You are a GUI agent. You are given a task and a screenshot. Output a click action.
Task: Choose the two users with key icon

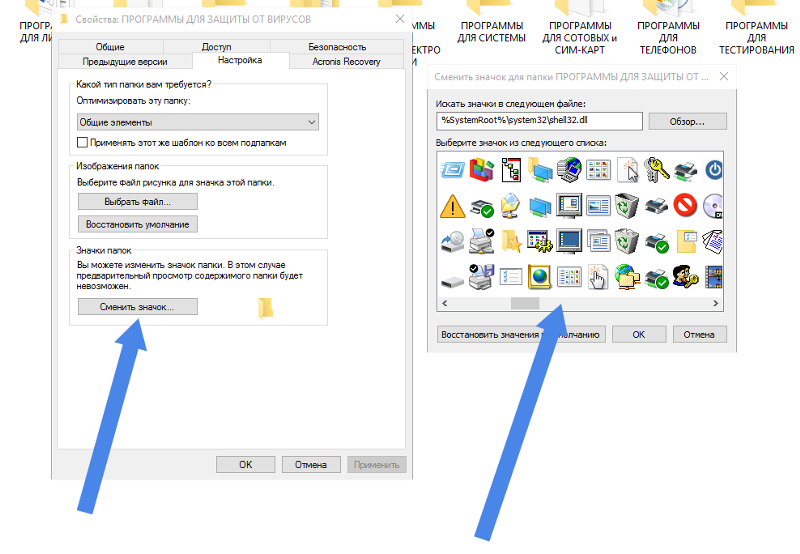685,276
